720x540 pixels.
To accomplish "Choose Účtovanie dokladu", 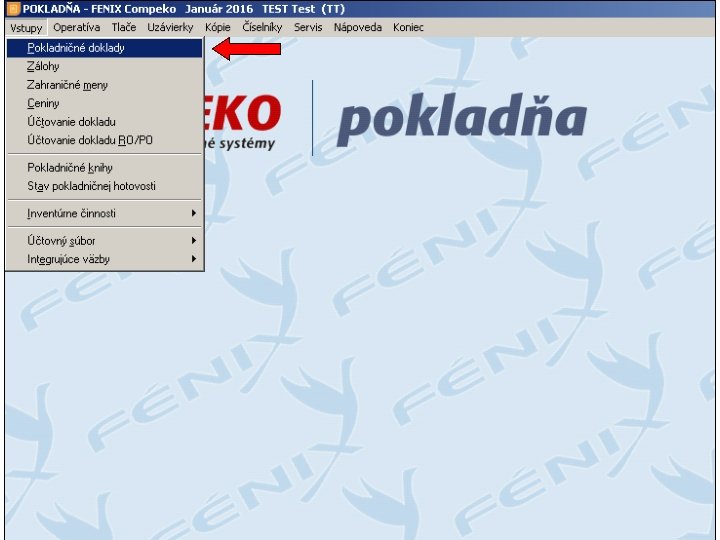I will (105, 122).
